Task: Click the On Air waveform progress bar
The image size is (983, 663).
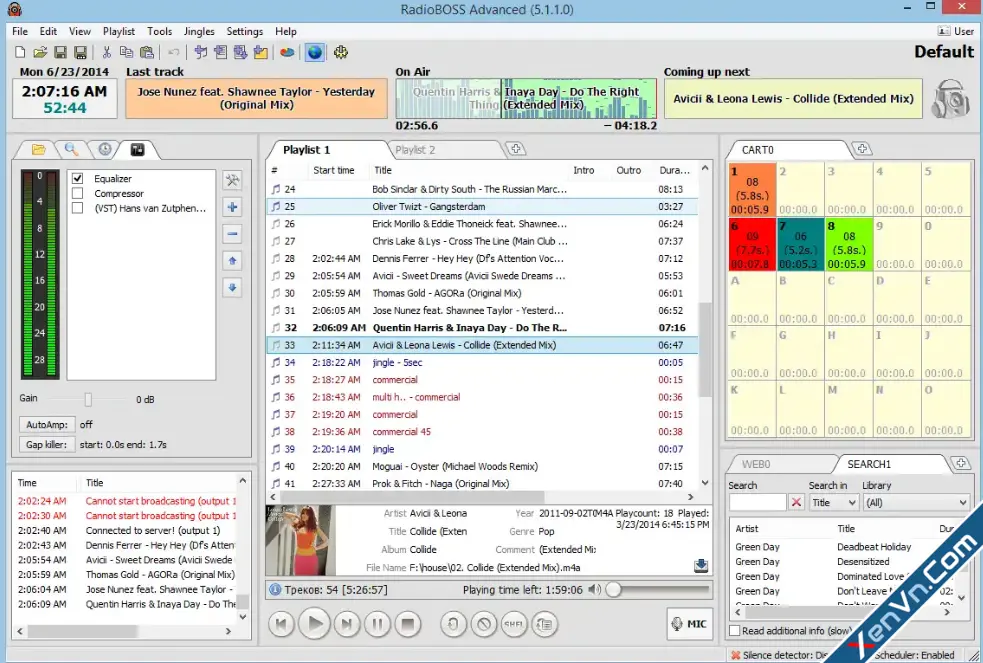Action: (x=526, y=98)
